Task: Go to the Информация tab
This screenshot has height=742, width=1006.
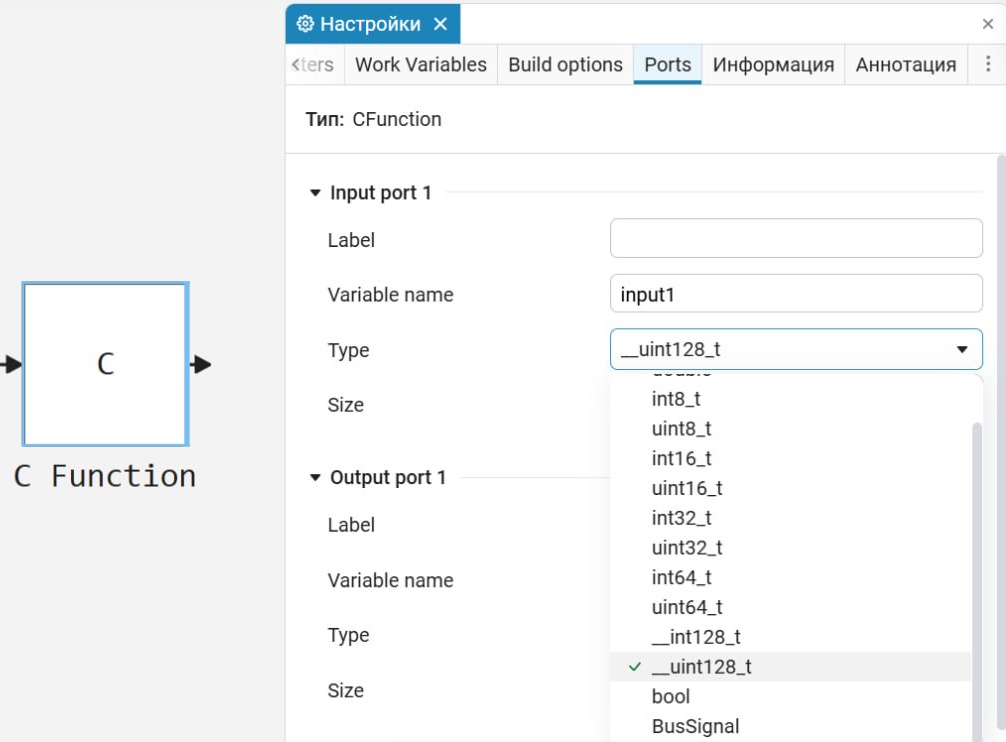Action: click(x=773, y=64)
